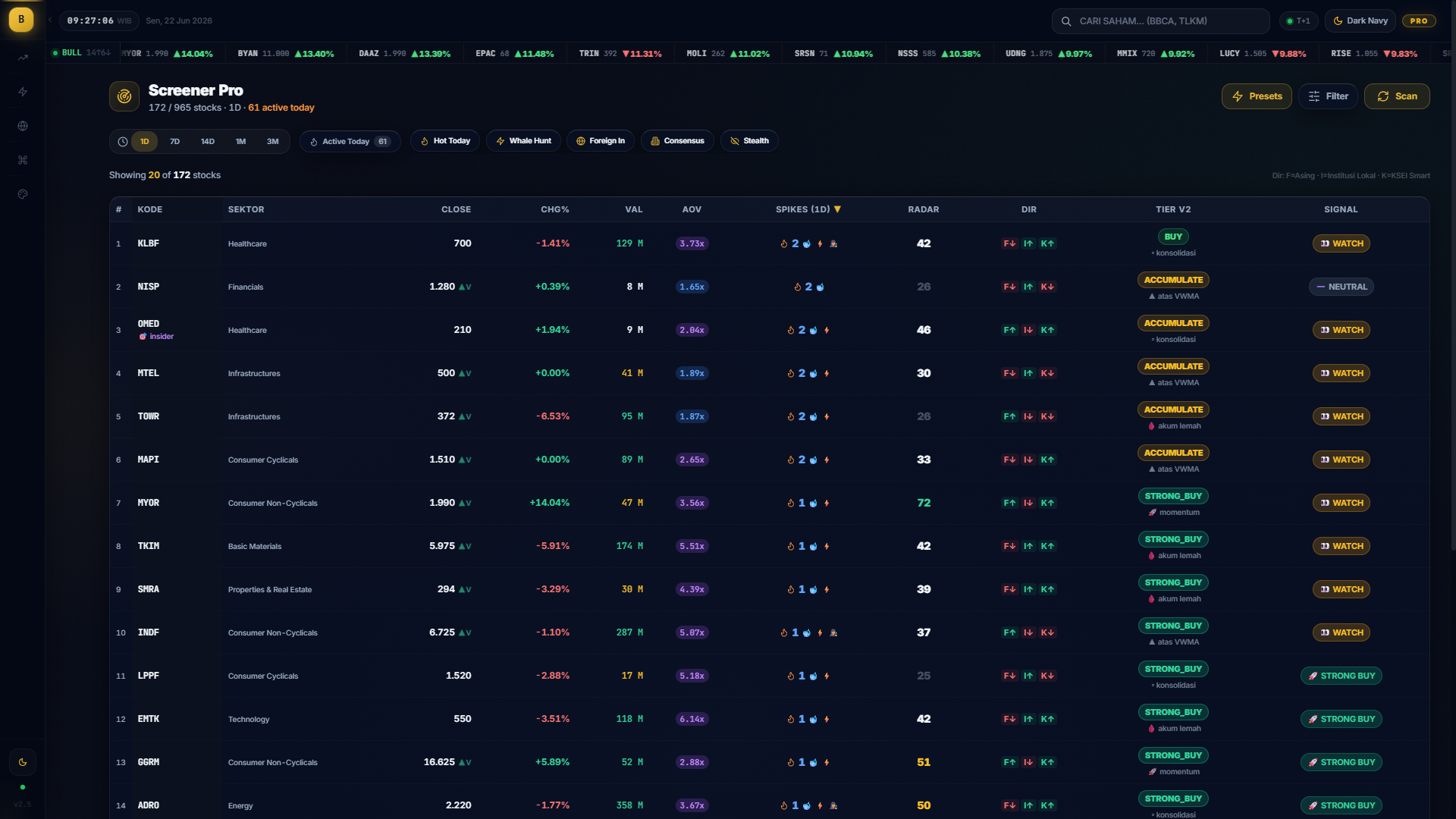
Task: Open the Filter panel
Action: click(x=1328, y=96)
